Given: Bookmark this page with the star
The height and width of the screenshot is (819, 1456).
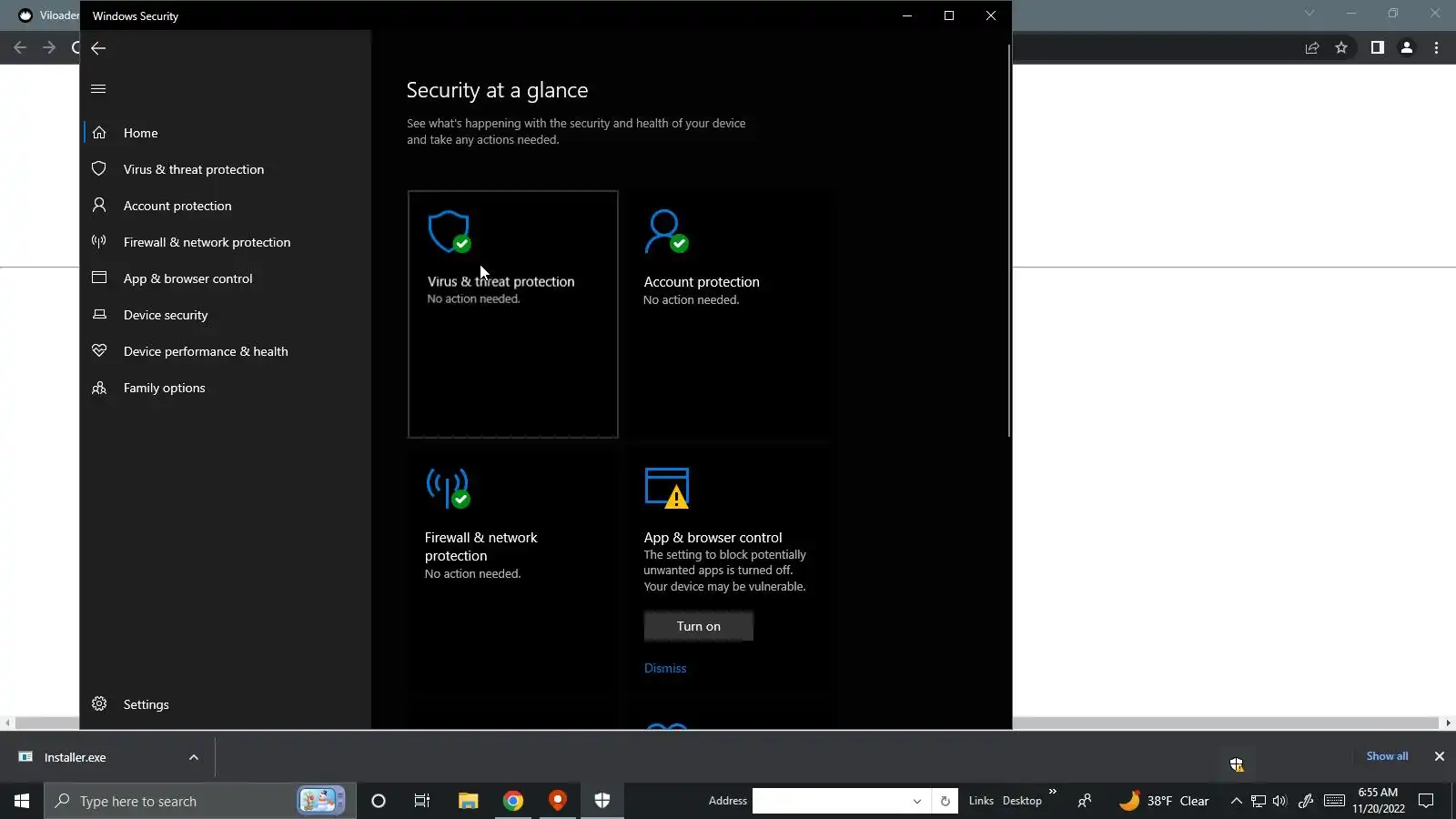Looking at the screenshot, I should click(1341, 47).
